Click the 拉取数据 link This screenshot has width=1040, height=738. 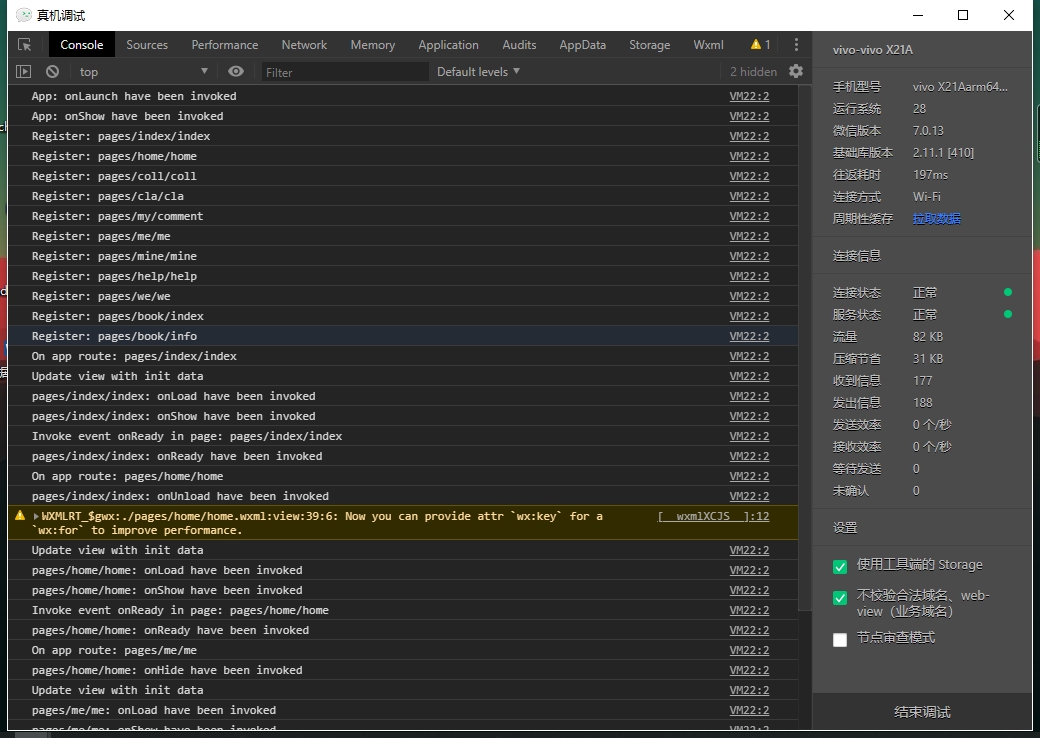pyautogui.click(x=936, y=219)
